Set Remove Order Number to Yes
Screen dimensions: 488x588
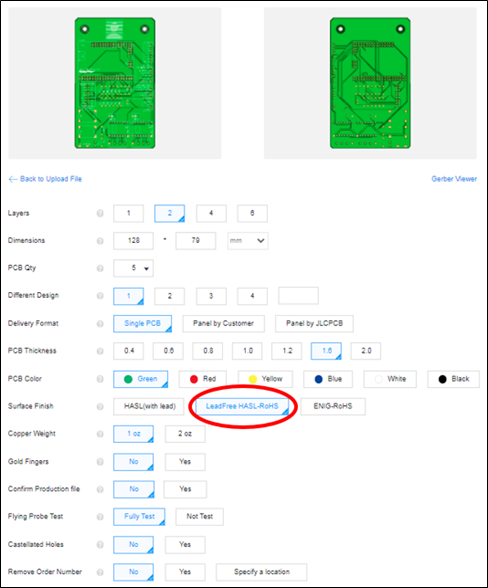pyautogui.click(x=185, y=572)
